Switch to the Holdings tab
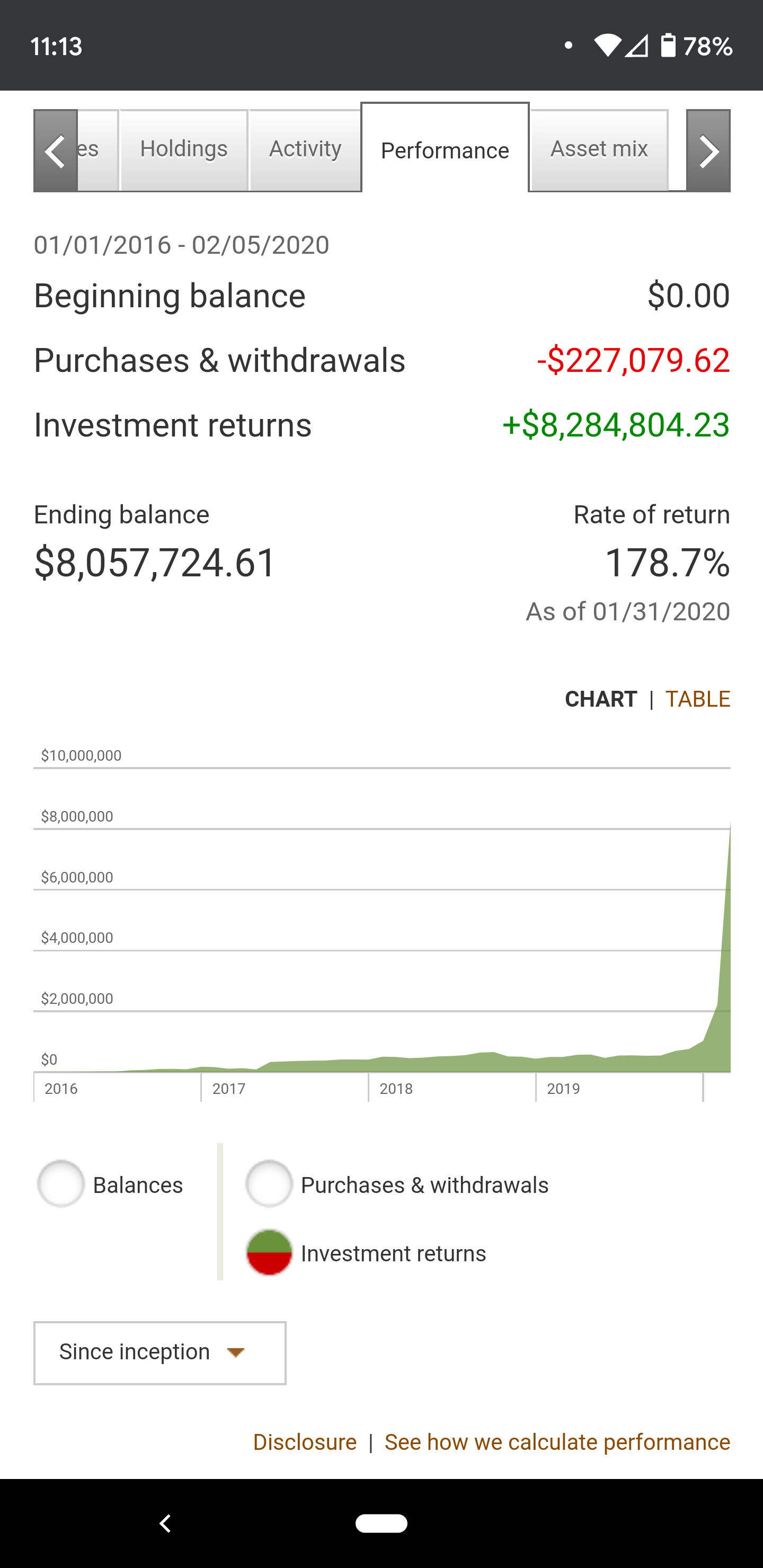This screenshot has height=1568, width=763. (x=183, y=149)
